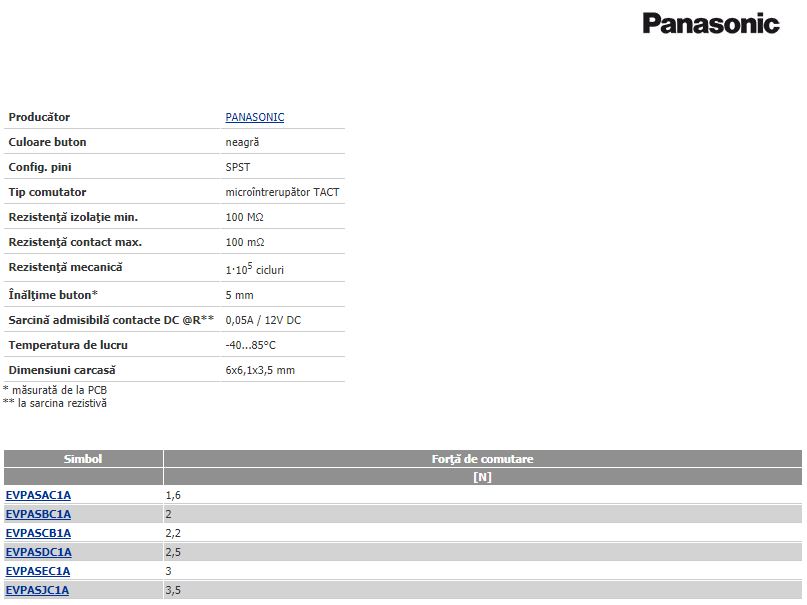Select the -40...85°C value

coord(251,345)
